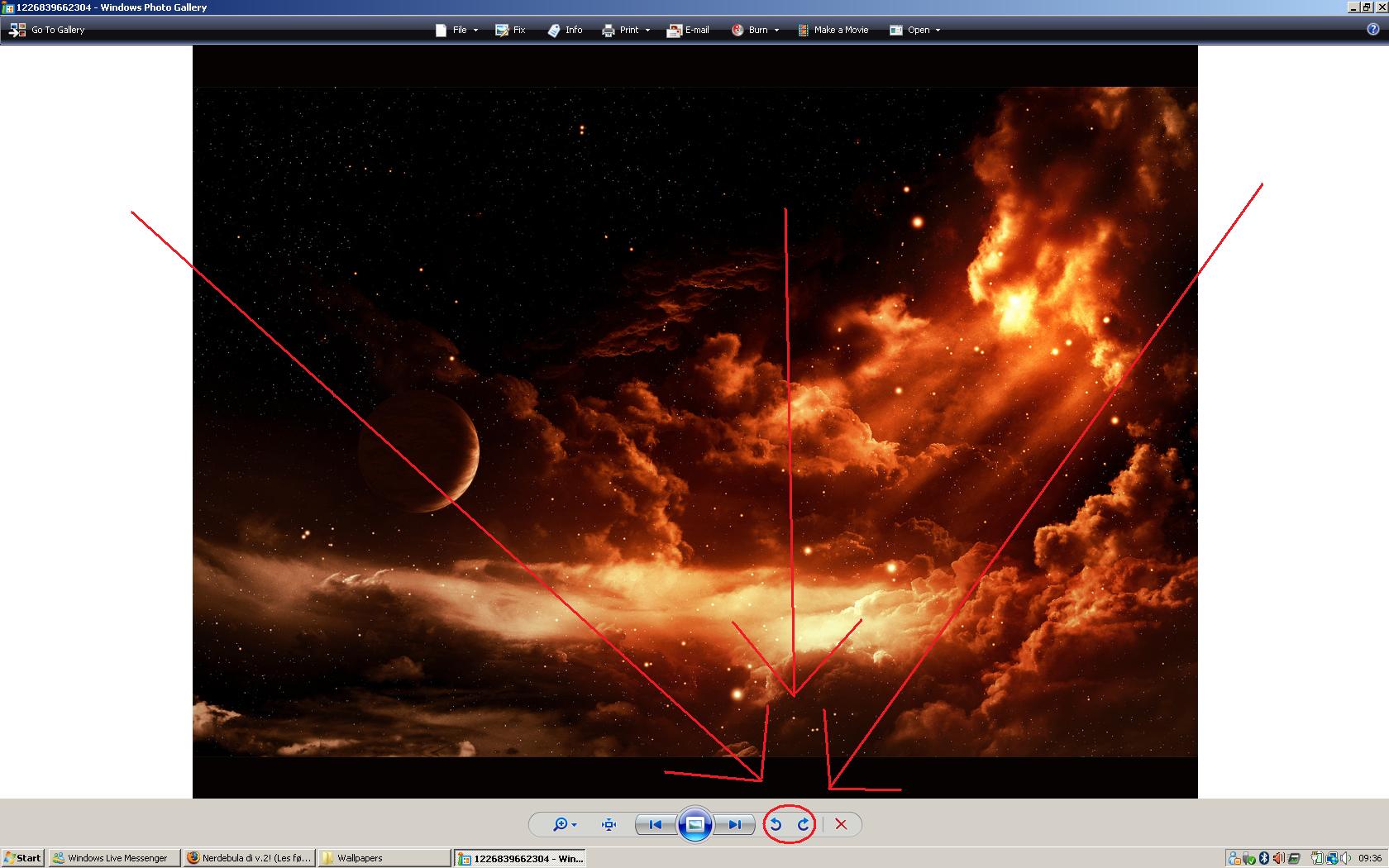The width and height of the screenshot is (1389, 868).
Task: Open the Messenger buddy tray icon
Action: [x=1234, y=858]
